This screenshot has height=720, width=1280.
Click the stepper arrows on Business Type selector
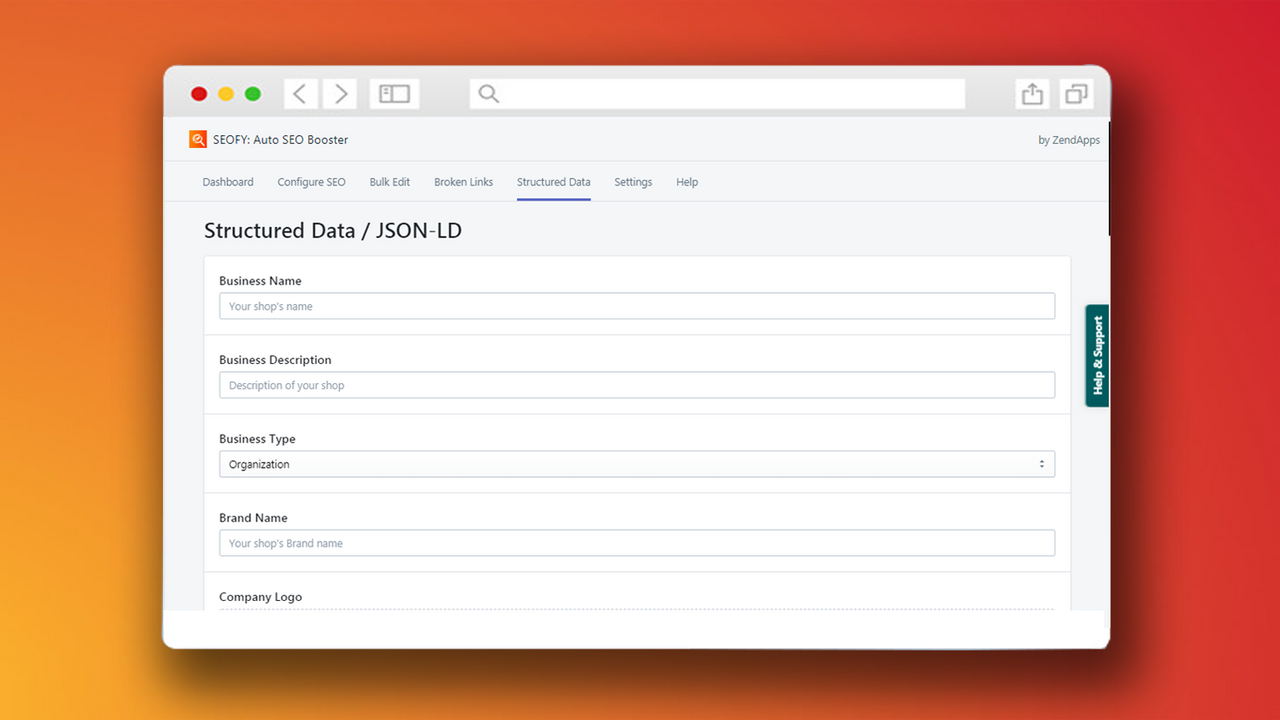click(1043, 463)
